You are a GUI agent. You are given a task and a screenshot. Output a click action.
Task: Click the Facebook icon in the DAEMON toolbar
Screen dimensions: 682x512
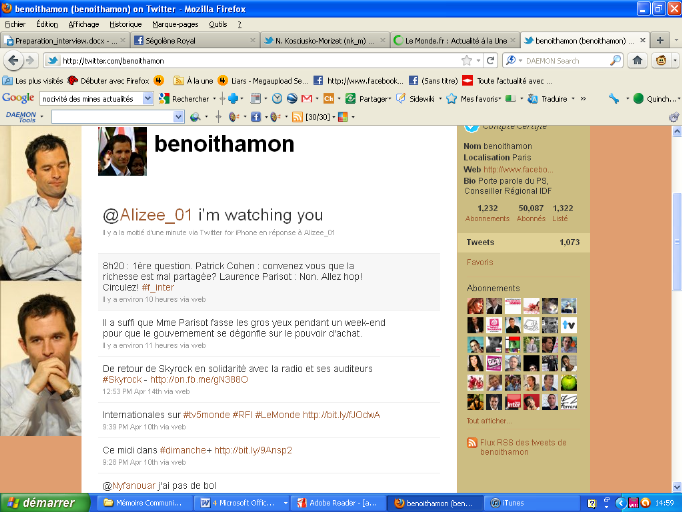coord(256,117)
